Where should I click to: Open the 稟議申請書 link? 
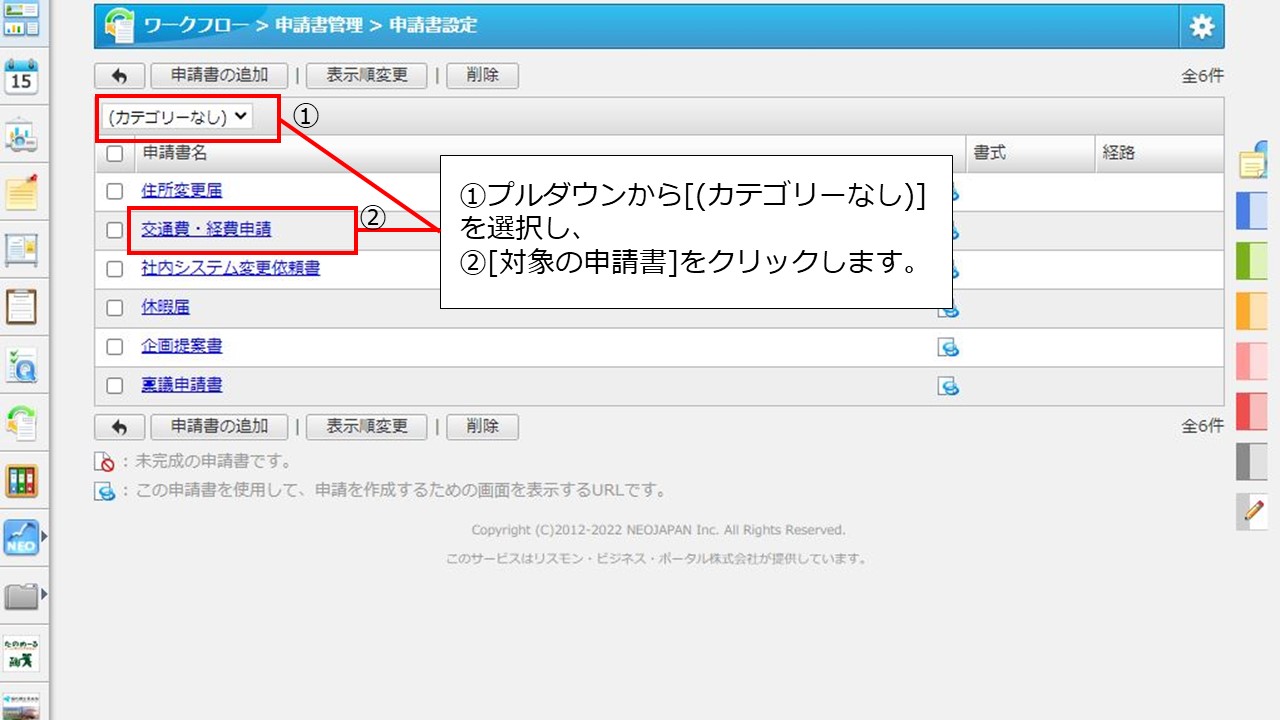pyautogui.click(x=182, y=386)
